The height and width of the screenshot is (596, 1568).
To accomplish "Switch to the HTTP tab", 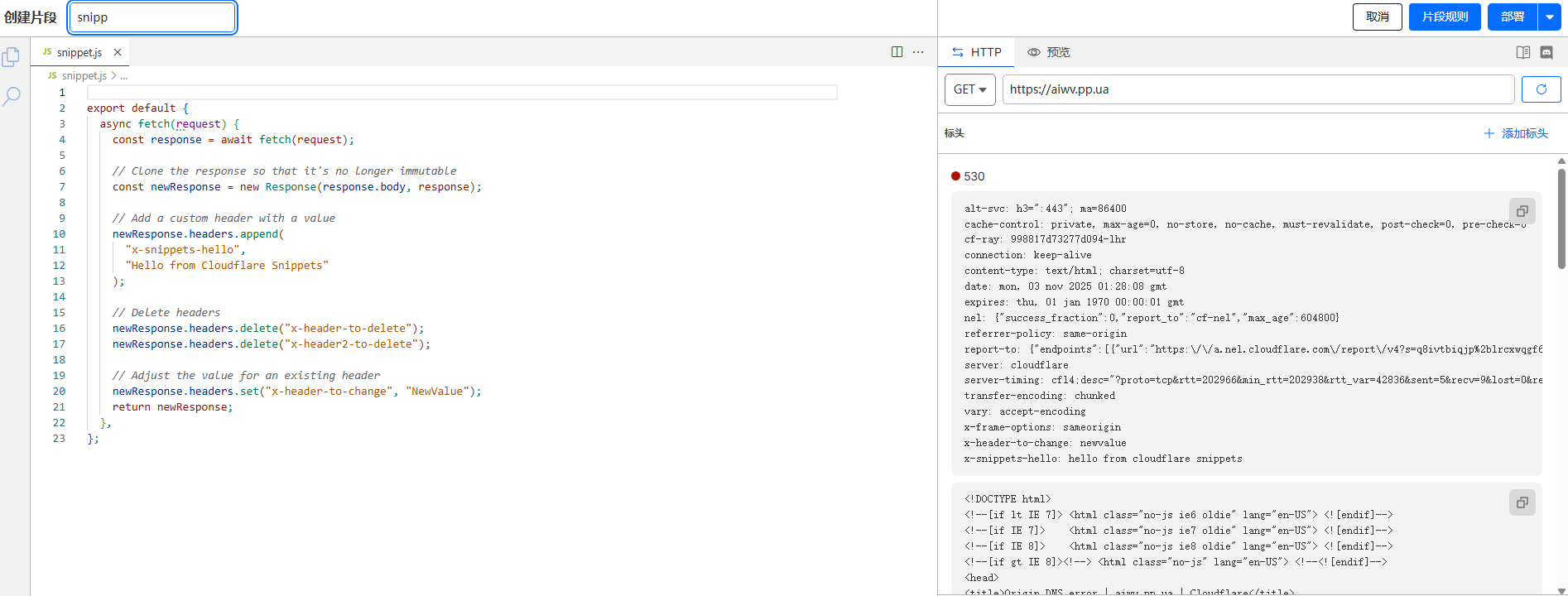I will pyautogui.click(x=977, y=52).
